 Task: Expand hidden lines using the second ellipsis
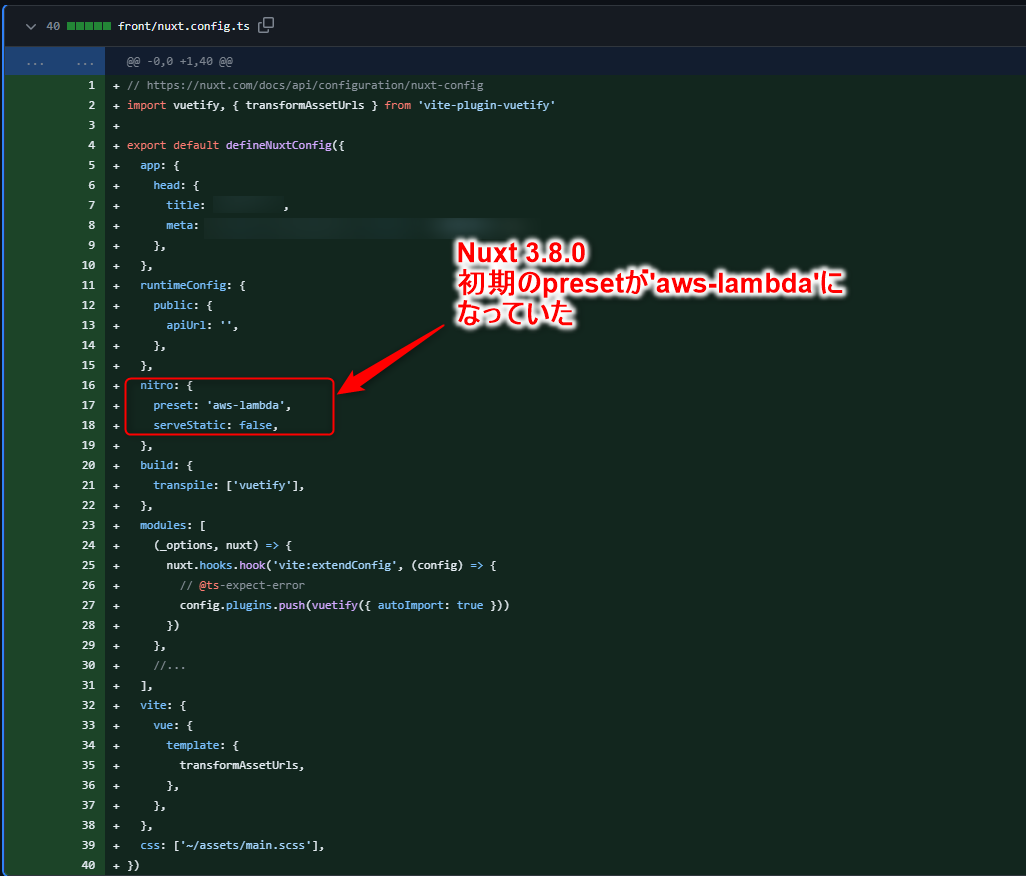[86, 62]
